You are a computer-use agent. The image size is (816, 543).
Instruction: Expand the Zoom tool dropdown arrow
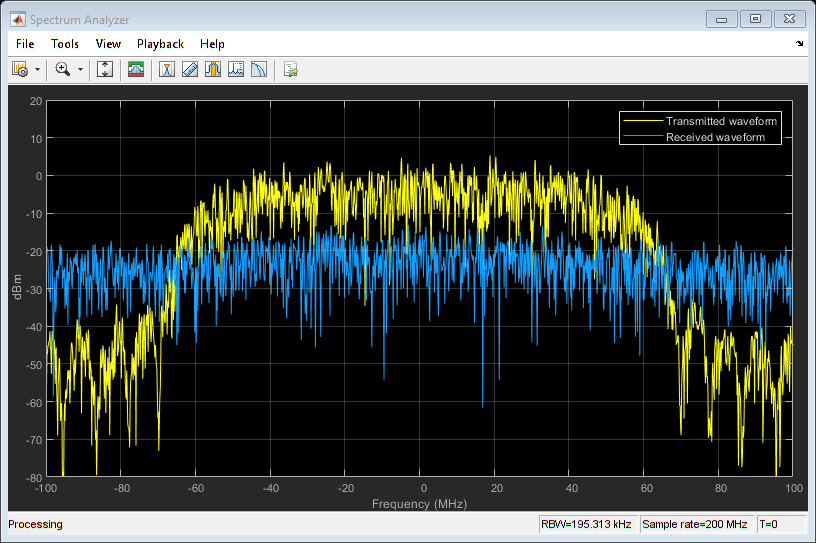[81, 70]
